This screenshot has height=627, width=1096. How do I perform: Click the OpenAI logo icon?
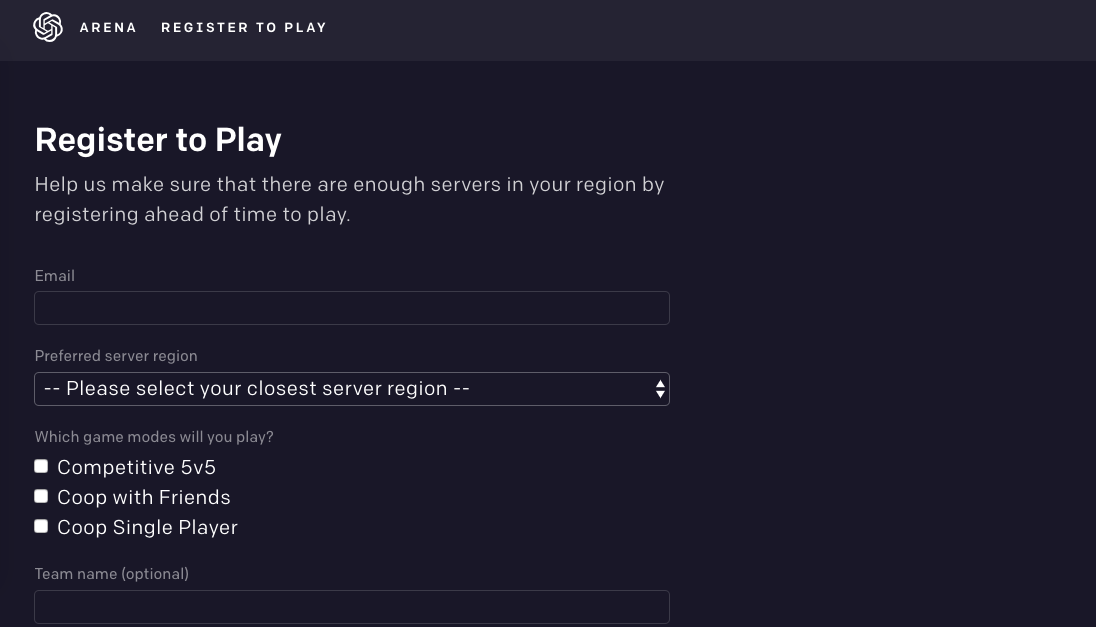48,27
